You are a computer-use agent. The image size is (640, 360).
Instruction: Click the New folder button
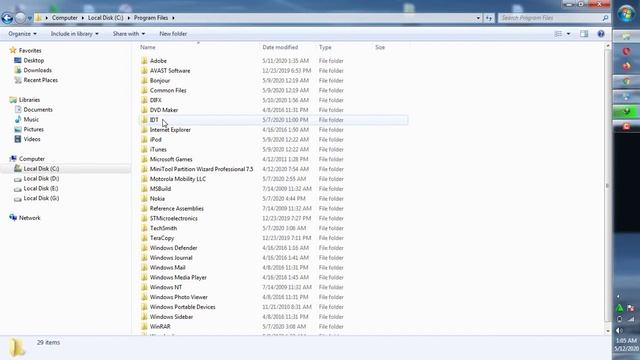173,34
